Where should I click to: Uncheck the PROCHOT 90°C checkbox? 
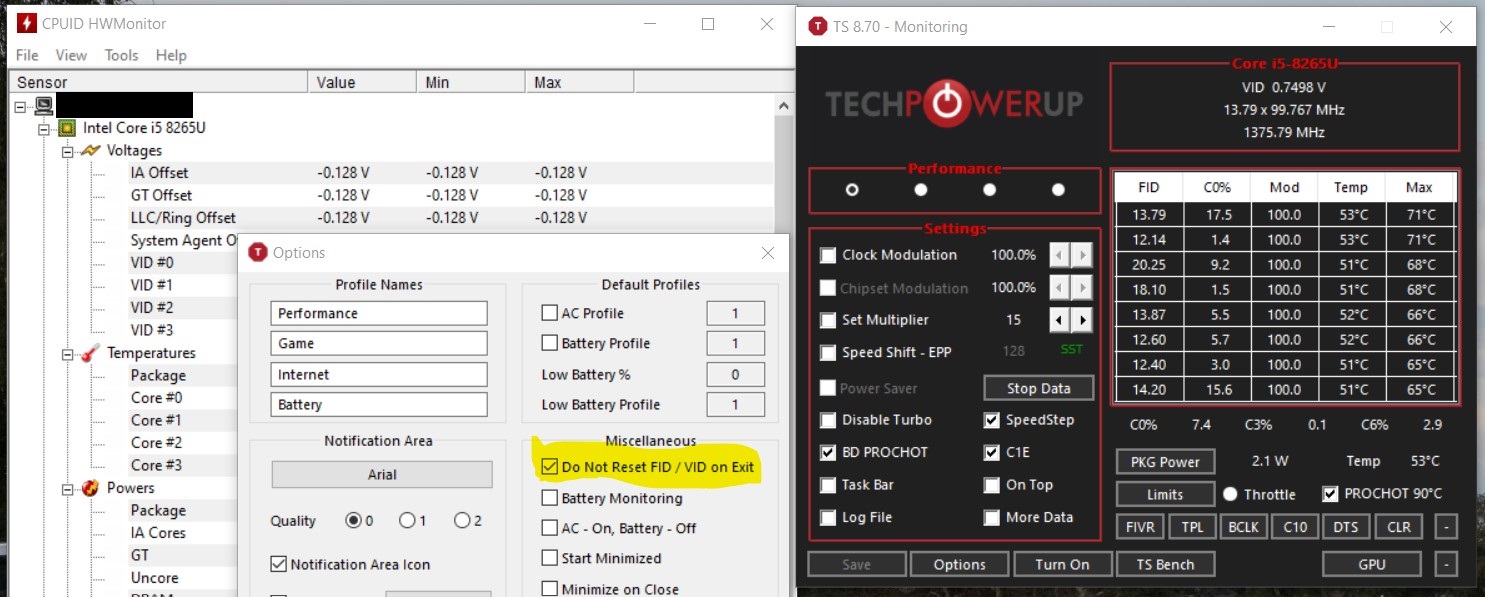(x=1330, y=494)
